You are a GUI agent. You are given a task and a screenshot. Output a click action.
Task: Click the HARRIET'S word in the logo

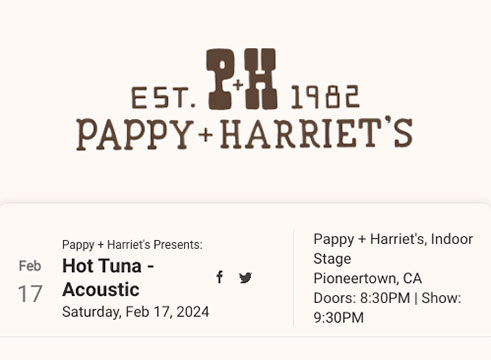[x=317, y=133]
